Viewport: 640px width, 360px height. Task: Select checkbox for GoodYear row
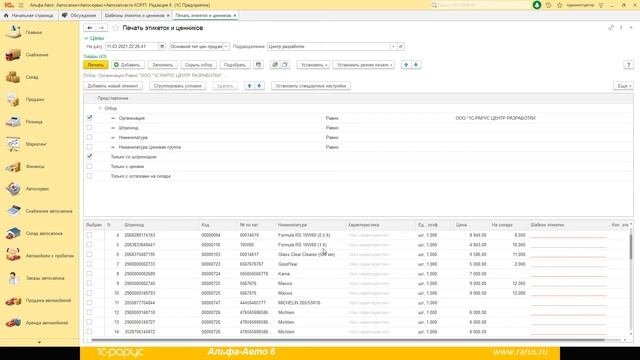pyautogui.click(x=89, y=264)
